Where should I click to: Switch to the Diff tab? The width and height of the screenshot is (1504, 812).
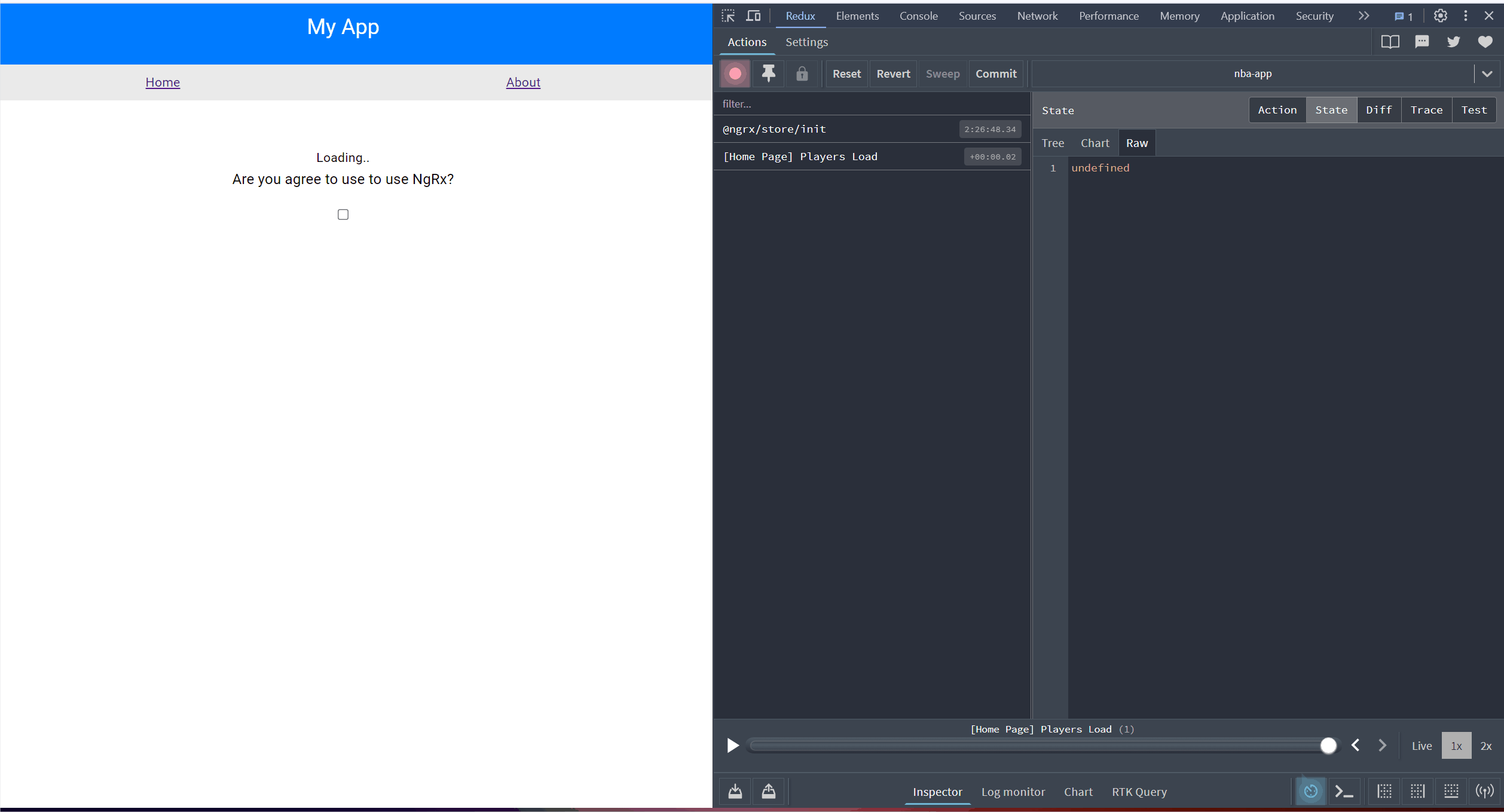click(x=1378, y=110)
